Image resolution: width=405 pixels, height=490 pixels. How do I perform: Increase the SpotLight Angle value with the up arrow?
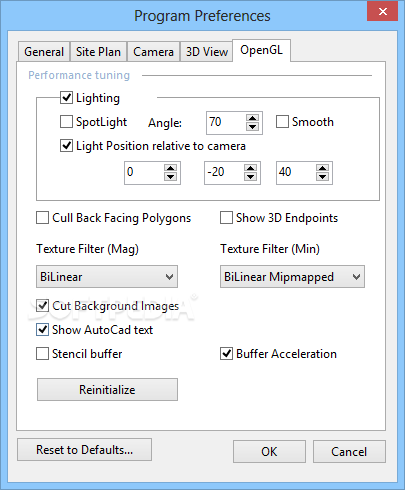[x=252, y=118]
